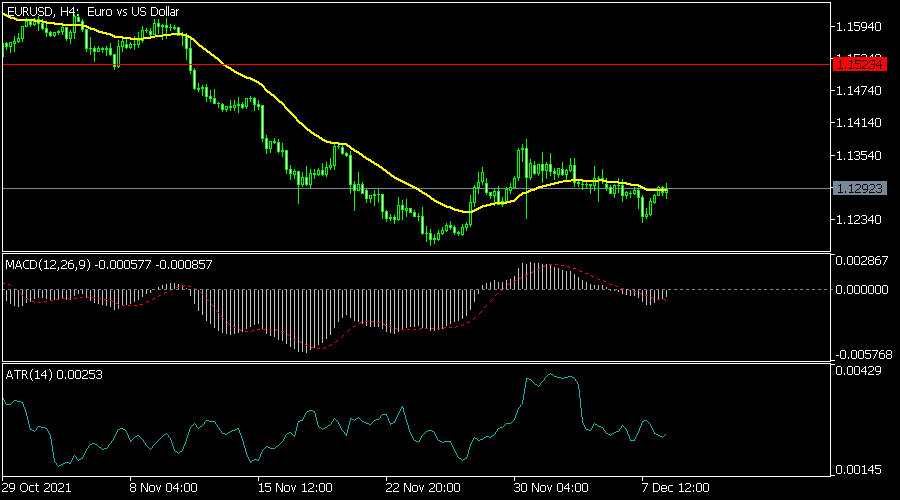Click the MACD scale value 0.002867
900x500 pixels.
tap(862, 261)
